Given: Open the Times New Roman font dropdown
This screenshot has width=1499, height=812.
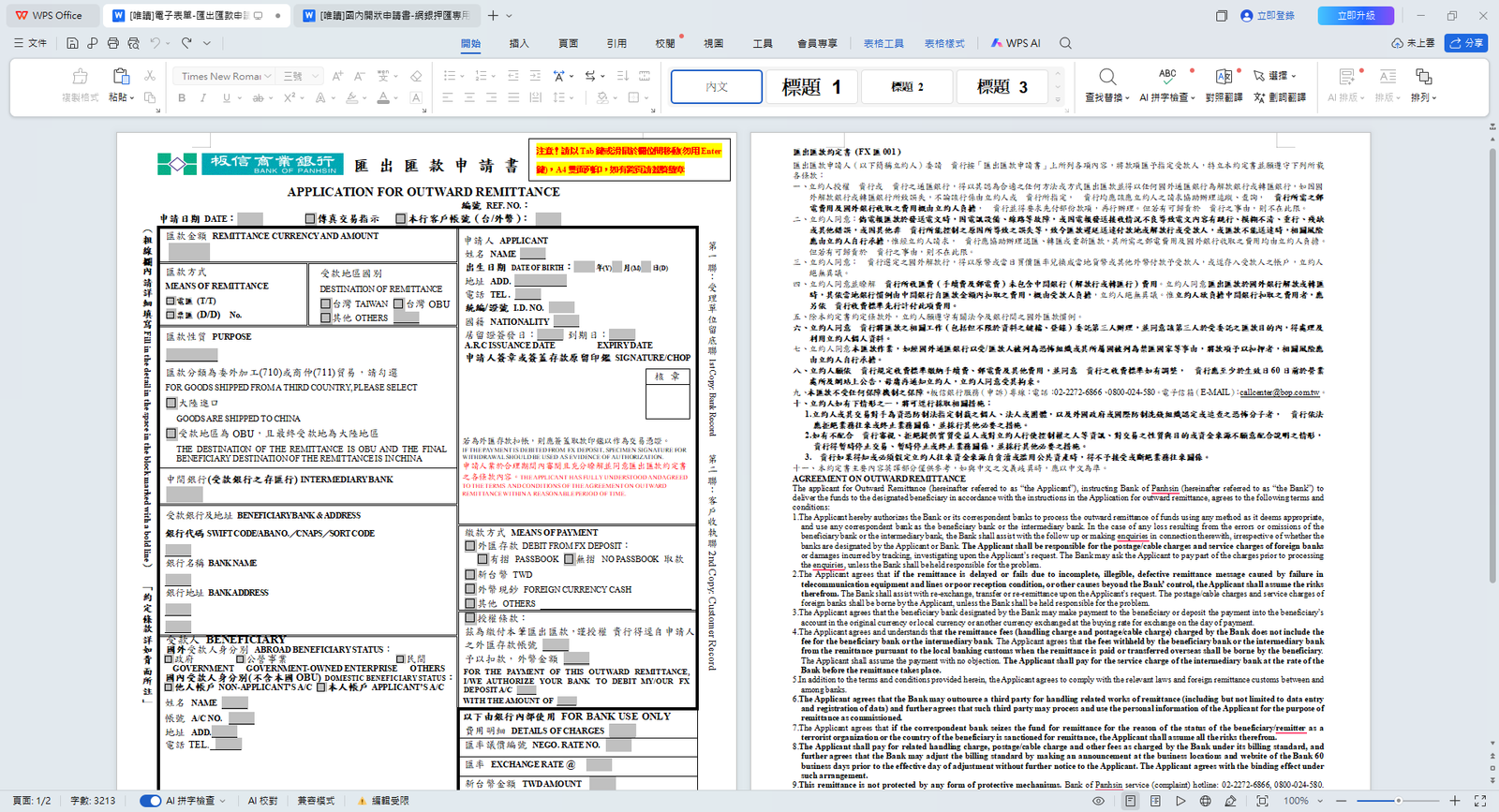Looking at the screenshot, I should point(268,76).
